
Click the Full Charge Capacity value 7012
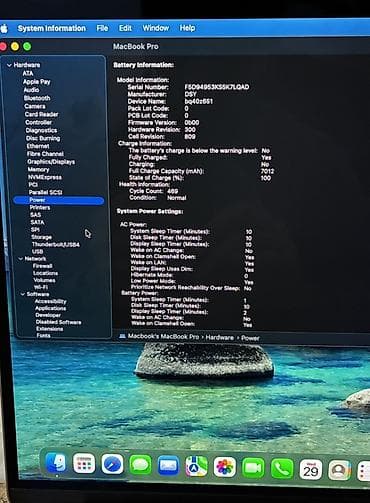pyautogui.click(x=267, y=171)
